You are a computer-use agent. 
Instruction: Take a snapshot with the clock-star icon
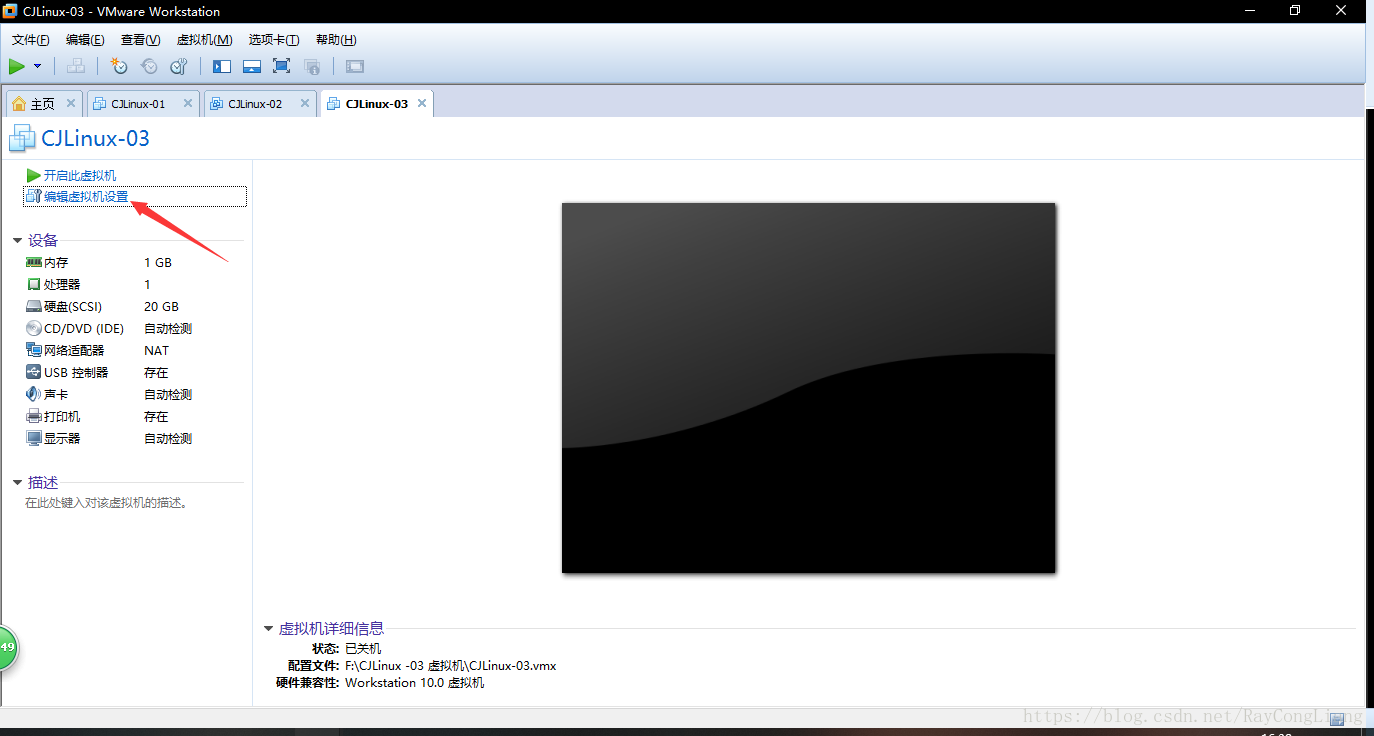(x=119, y=66)
